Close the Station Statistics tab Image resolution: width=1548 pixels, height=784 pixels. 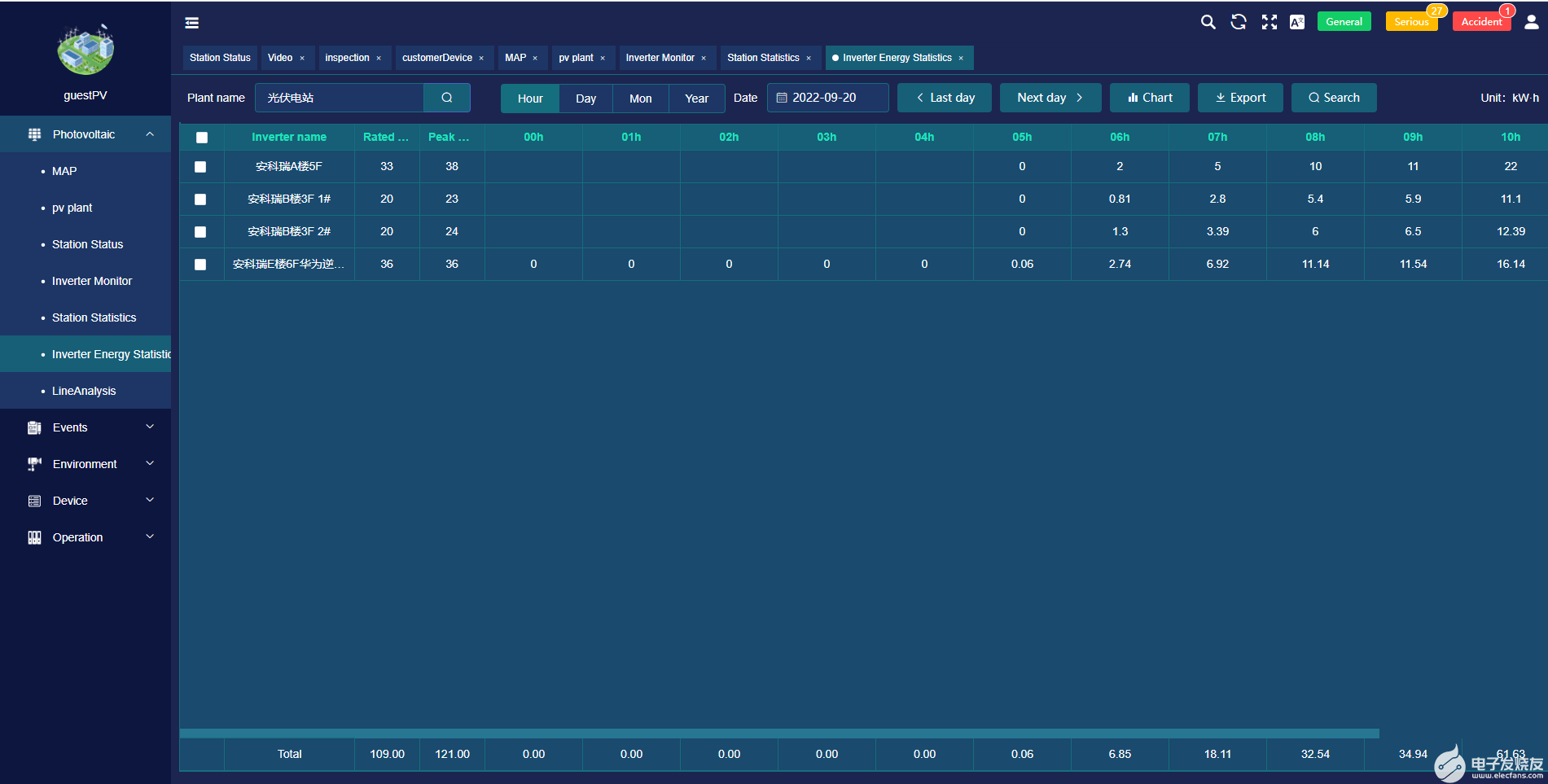(809, 59)
